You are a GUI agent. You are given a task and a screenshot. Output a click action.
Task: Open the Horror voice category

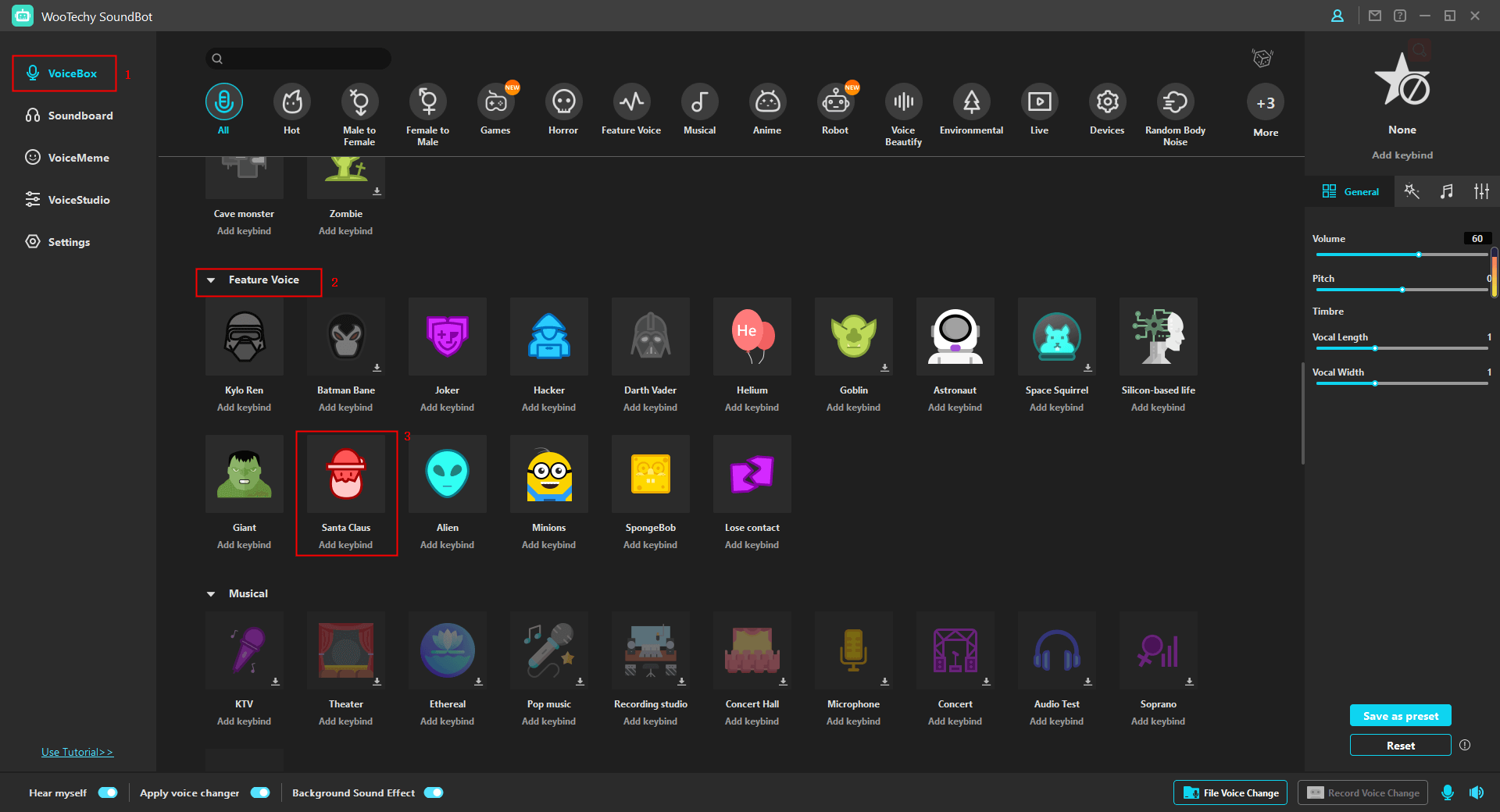pyautogui.click(x=563, y=101)
